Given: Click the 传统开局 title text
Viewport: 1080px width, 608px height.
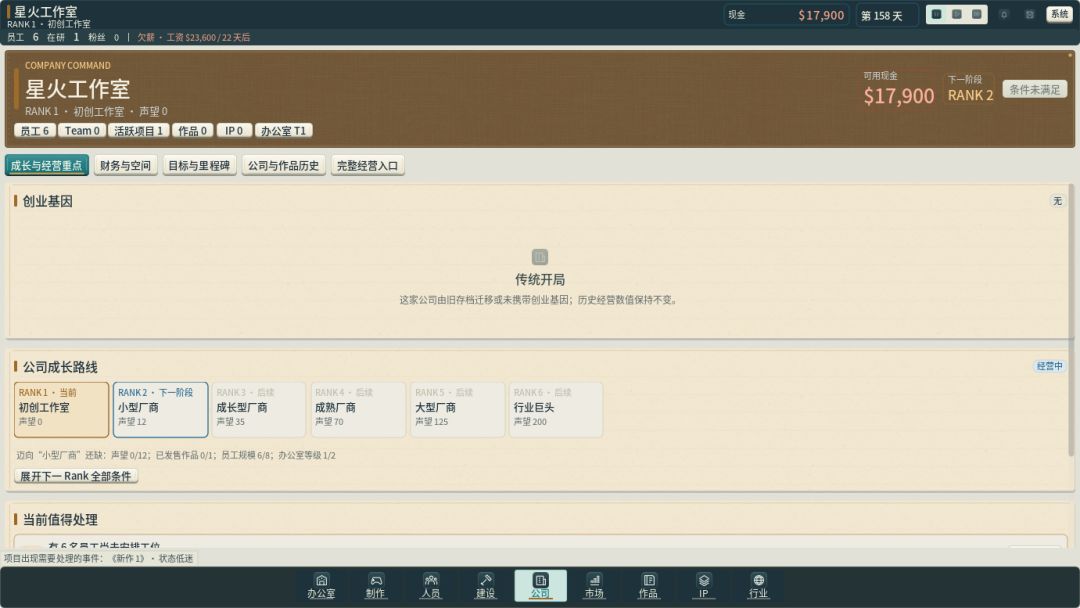Looking at the screenshot, I should (x=540, y=280).
